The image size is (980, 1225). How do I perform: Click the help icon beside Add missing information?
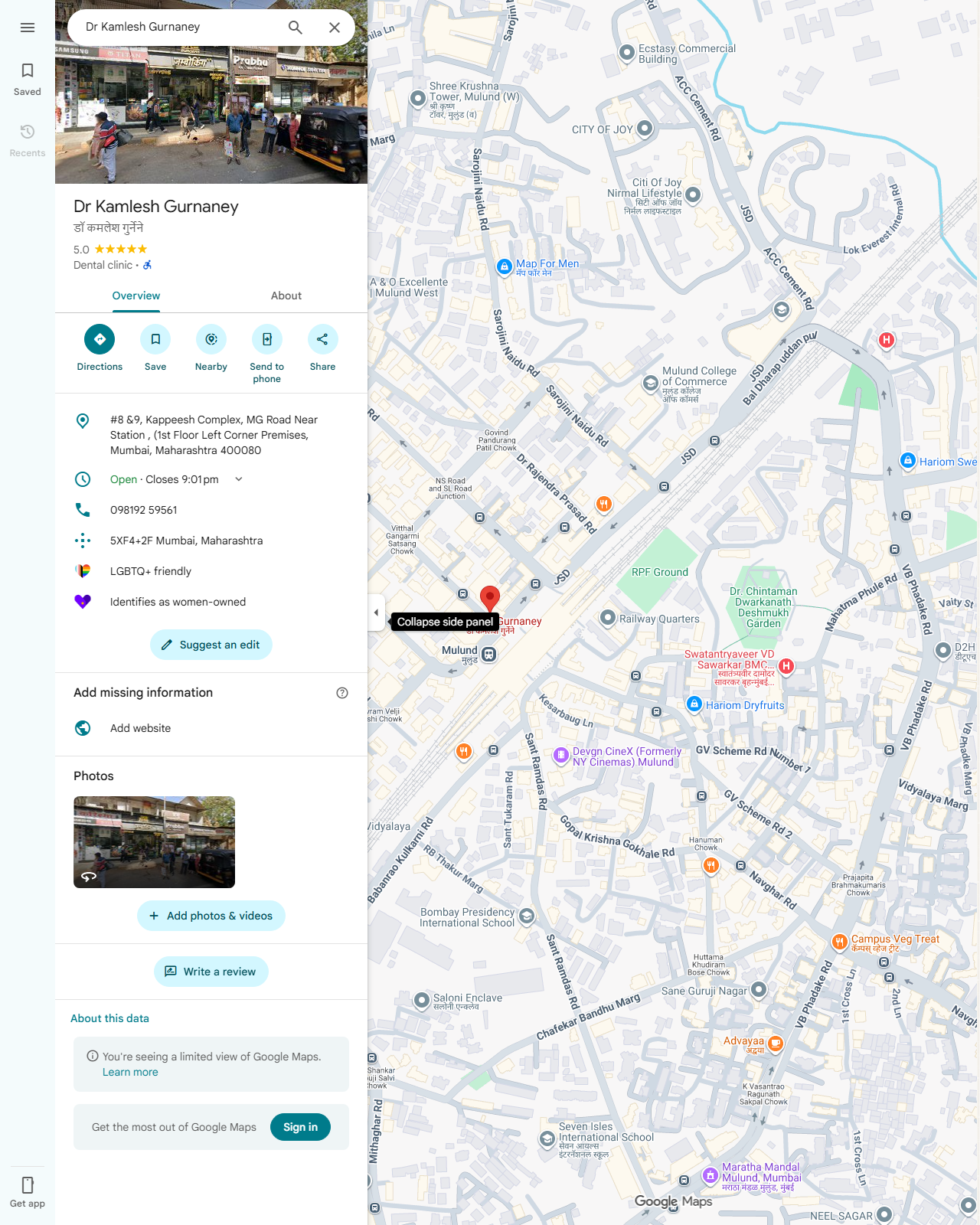click(x=342, y=693)
